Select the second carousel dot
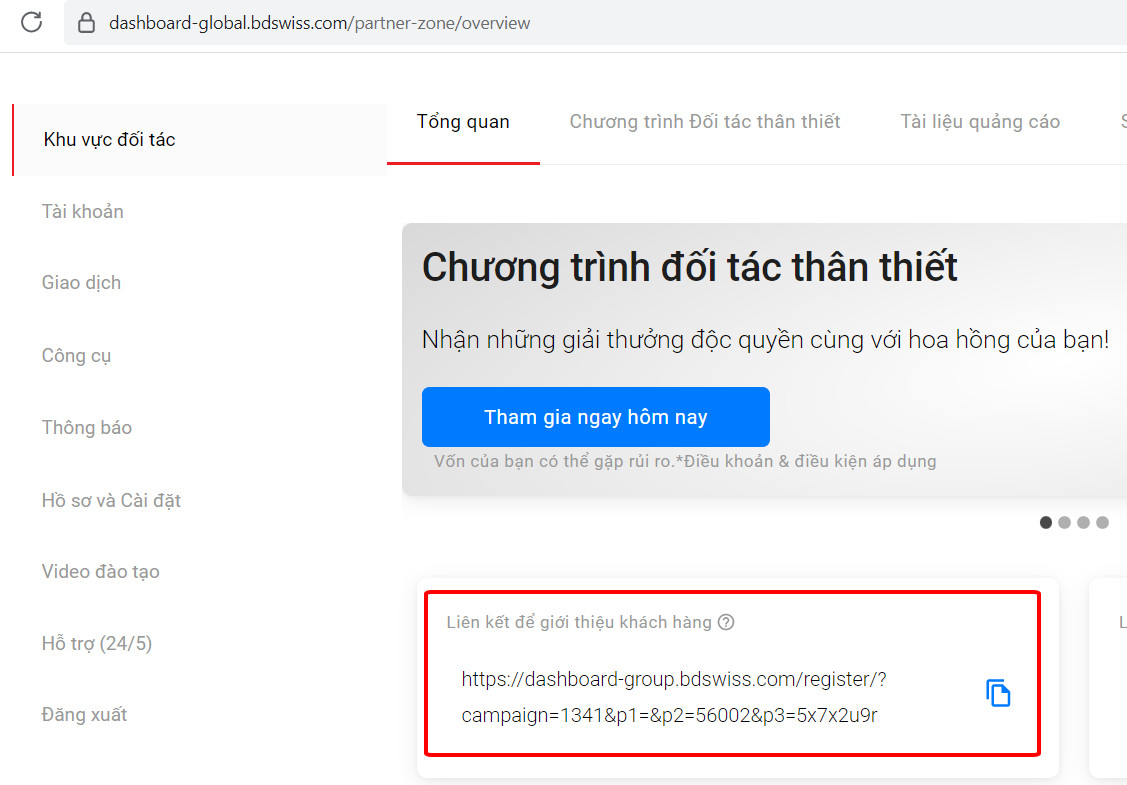 [1064, 523]
